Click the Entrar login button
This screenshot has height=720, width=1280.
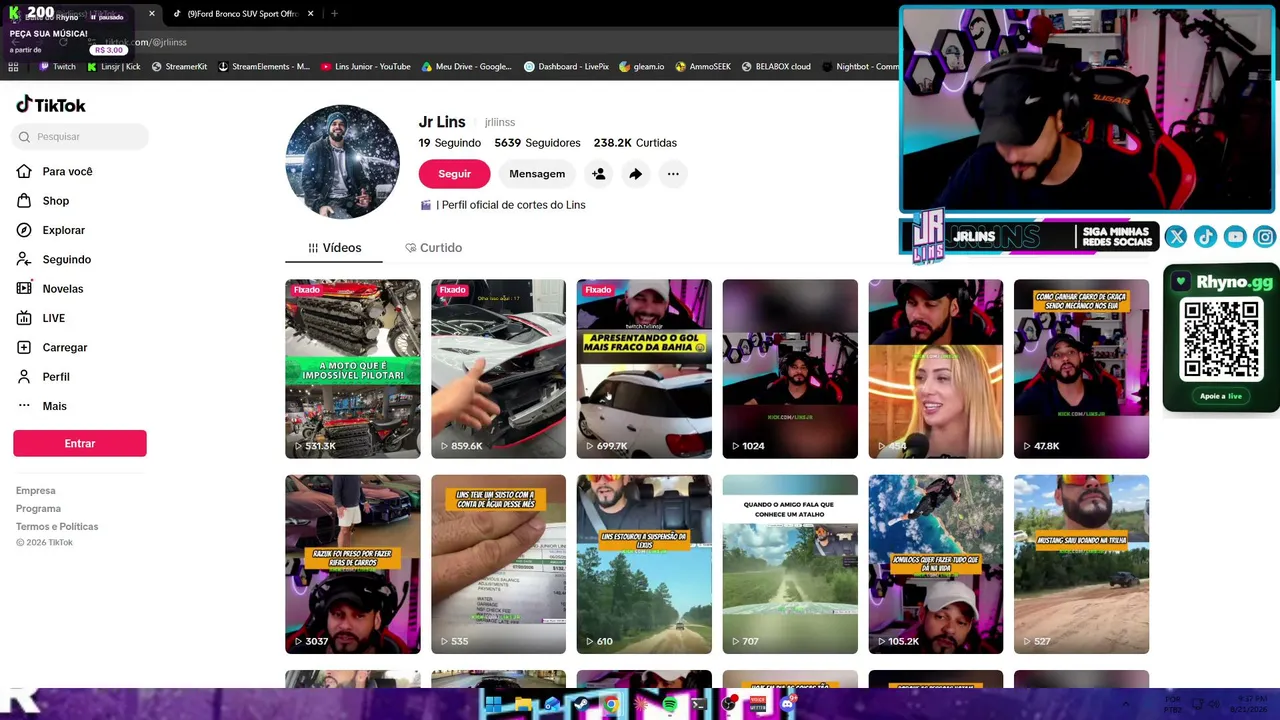click(x=80, y=444)
